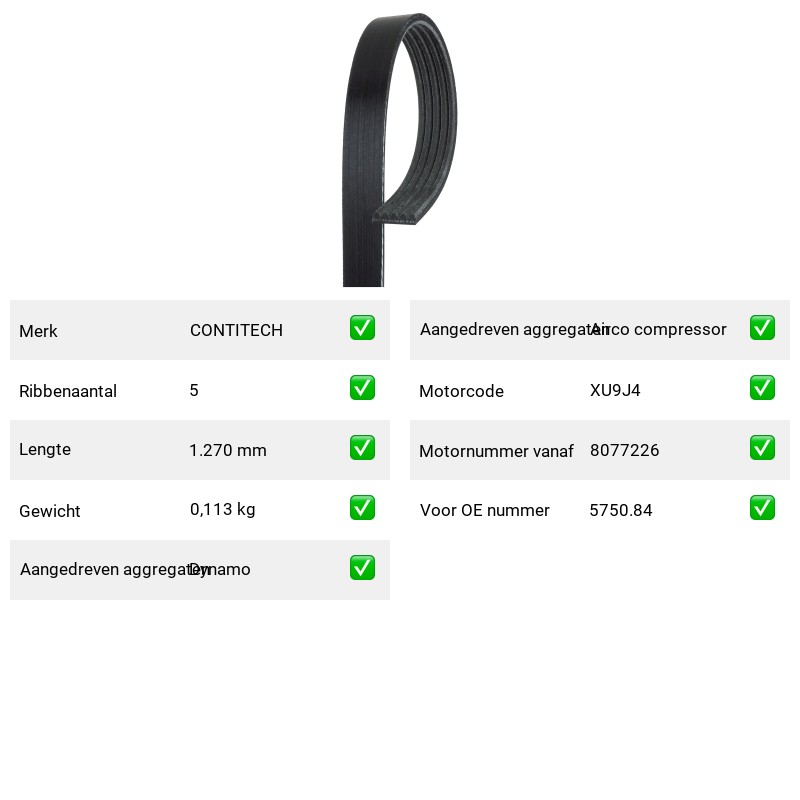The width and height of the screenshot is (800, 800).
Task: Click the green checkmark beside CONTITECH
Action: [x=362, y=328]
